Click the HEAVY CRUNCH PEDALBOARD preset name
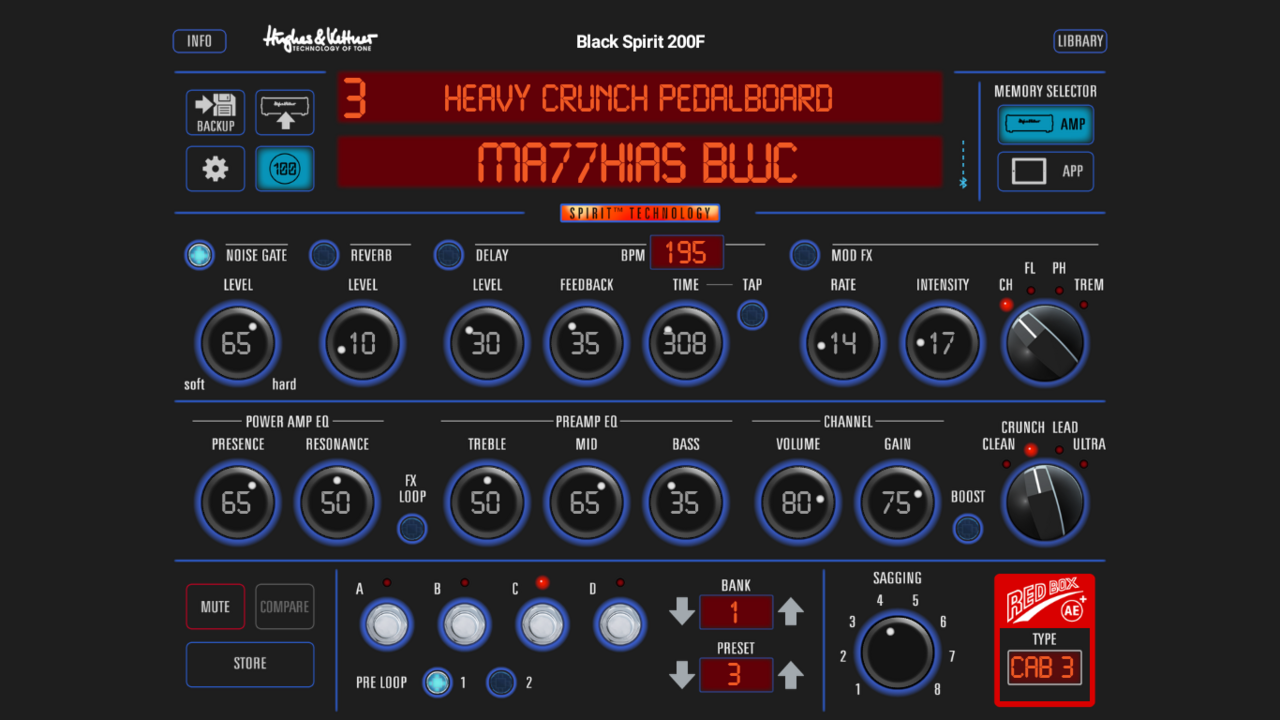Image resolution: width=1280 pixels, height=720 pixels. point(639,99)
